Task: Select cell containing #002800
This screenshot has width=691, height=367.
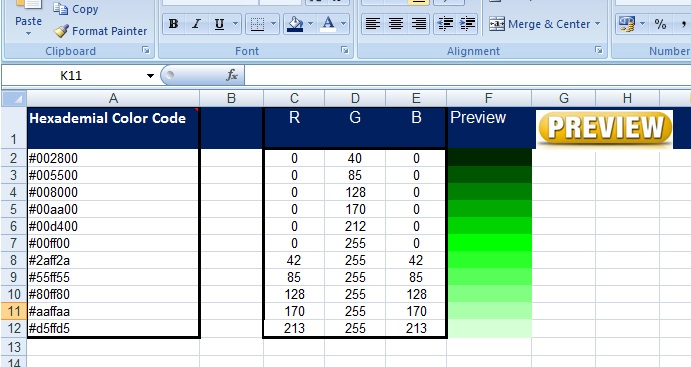Action: pos(113,158)
